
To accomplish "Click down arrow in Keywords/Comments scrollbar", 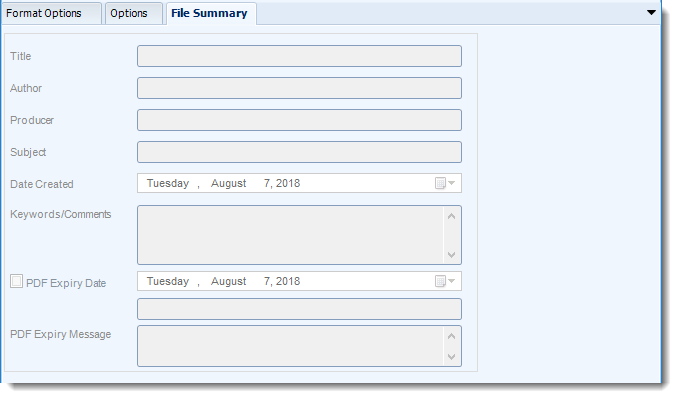I will pos(452,255).
